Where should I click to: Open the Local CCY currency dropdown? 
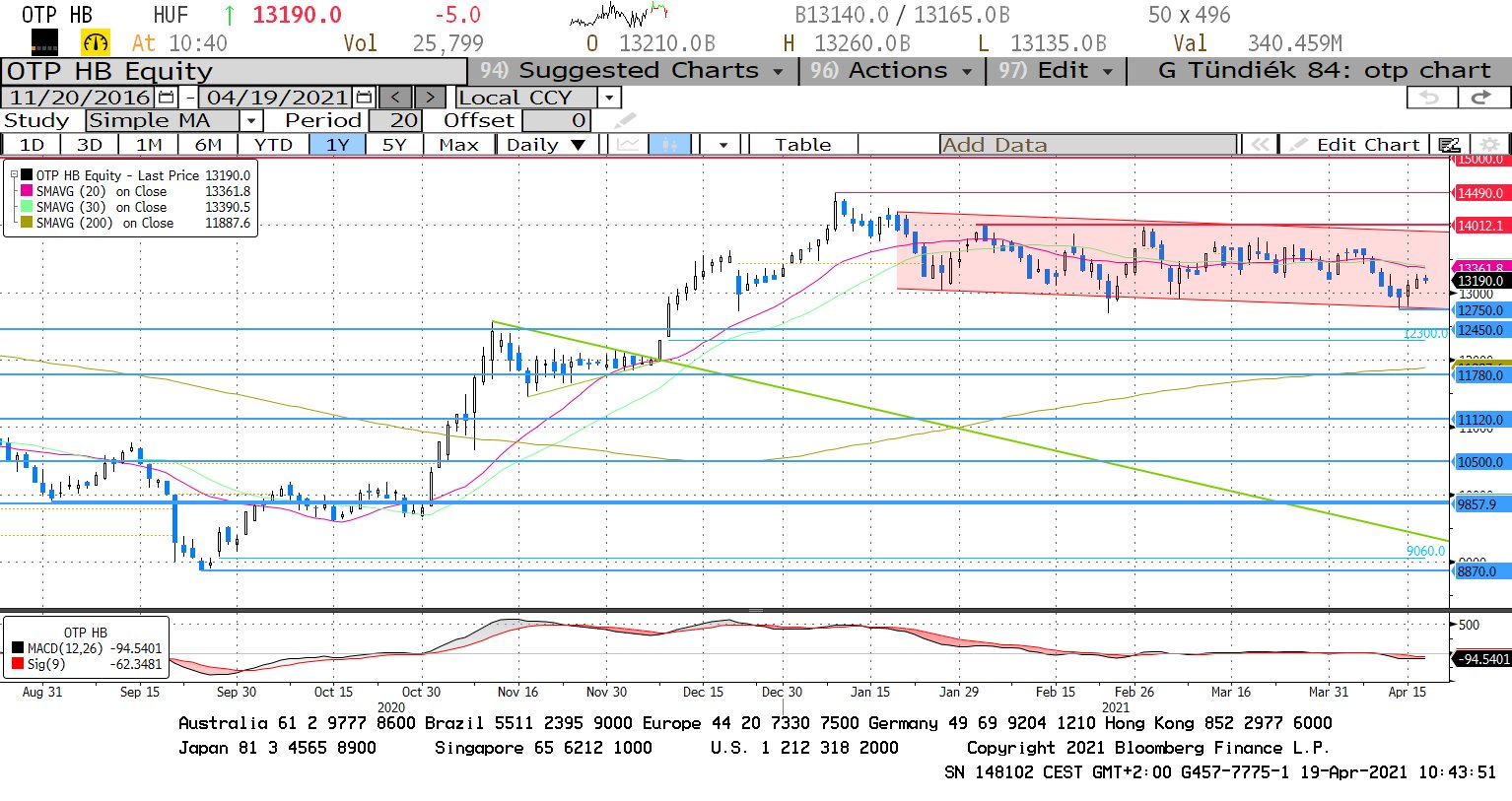609,98
